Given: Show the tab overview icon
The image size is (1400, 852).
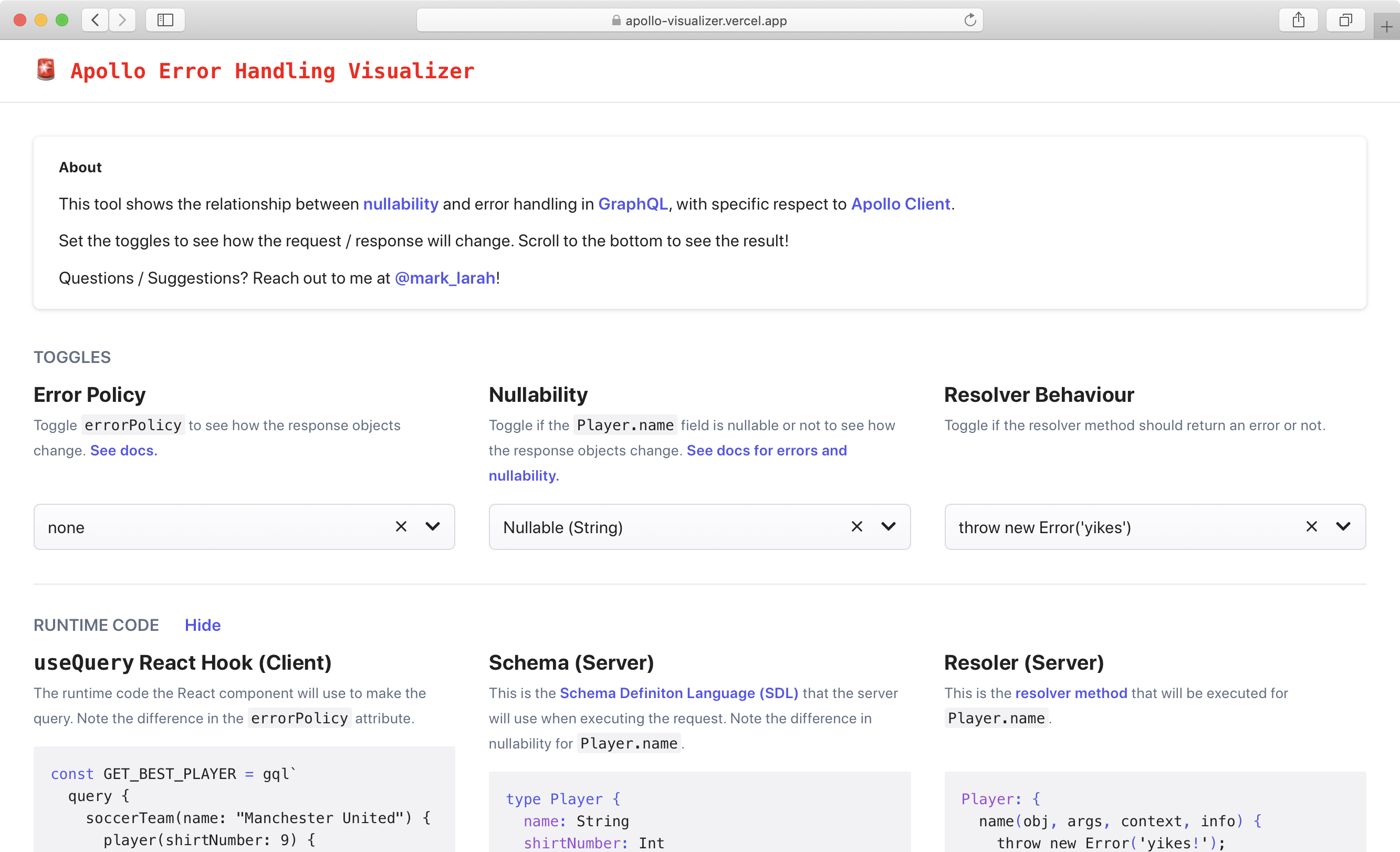Looking at the screenshot, I should coord(1345,20).
